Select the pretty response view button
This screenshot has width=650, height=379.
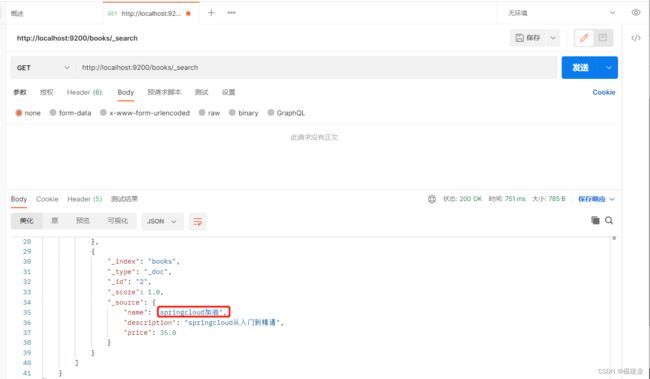(x=27, y=221)
